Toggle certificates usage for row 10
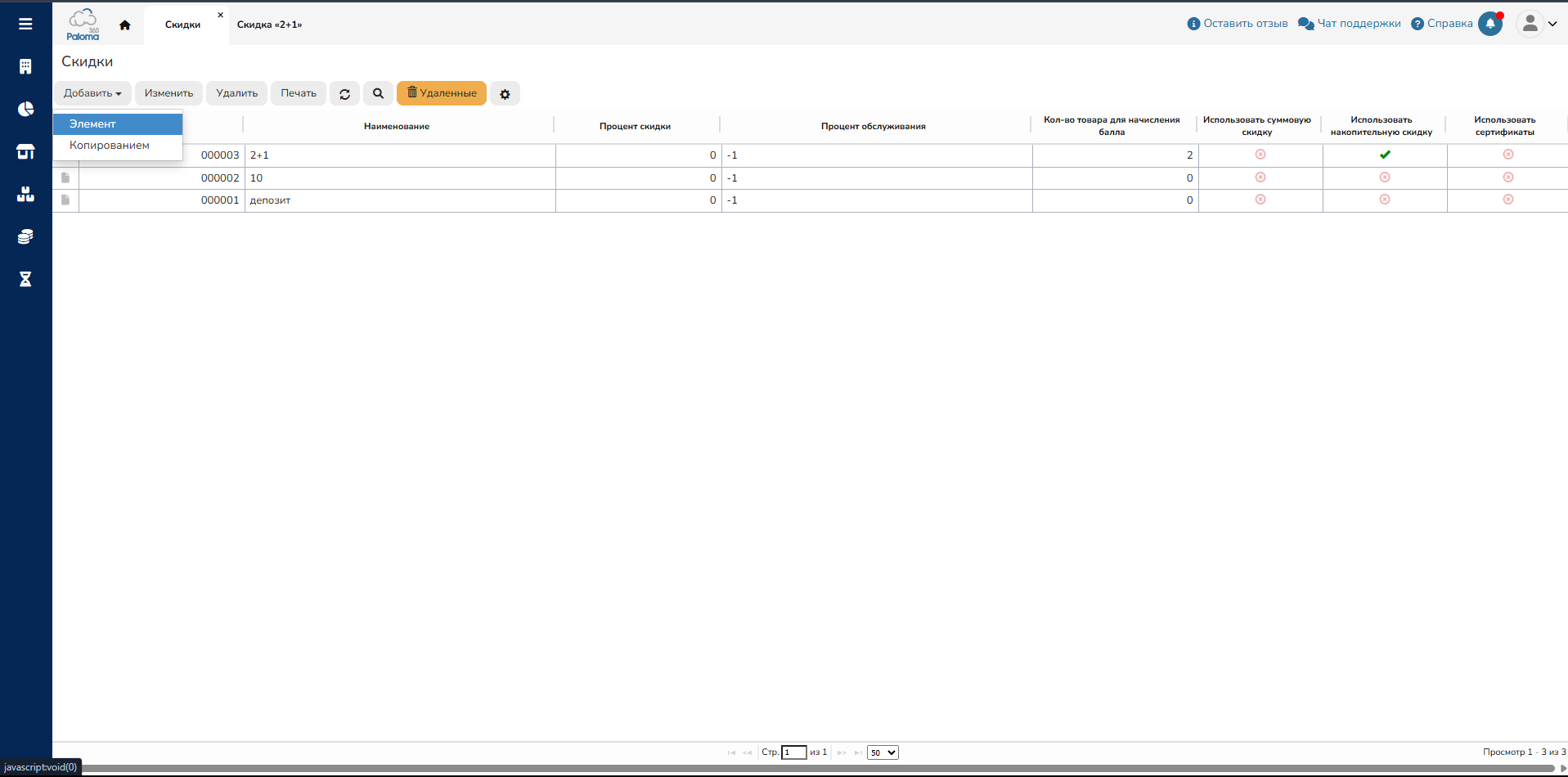The height and width of the screenshot is (777, 1568). [1507, 177]
